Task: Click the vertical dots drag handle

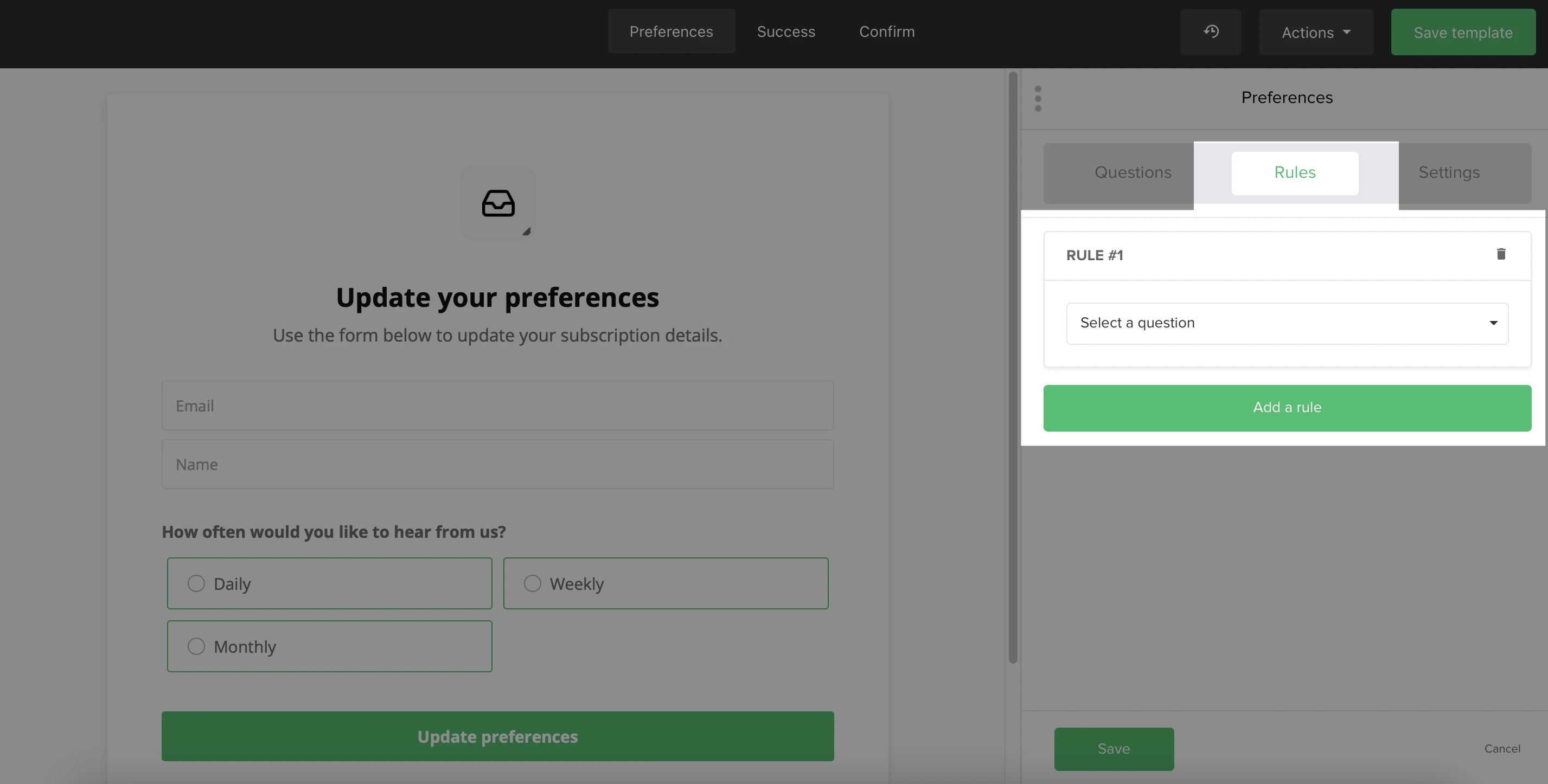Action: [1038, 99]
